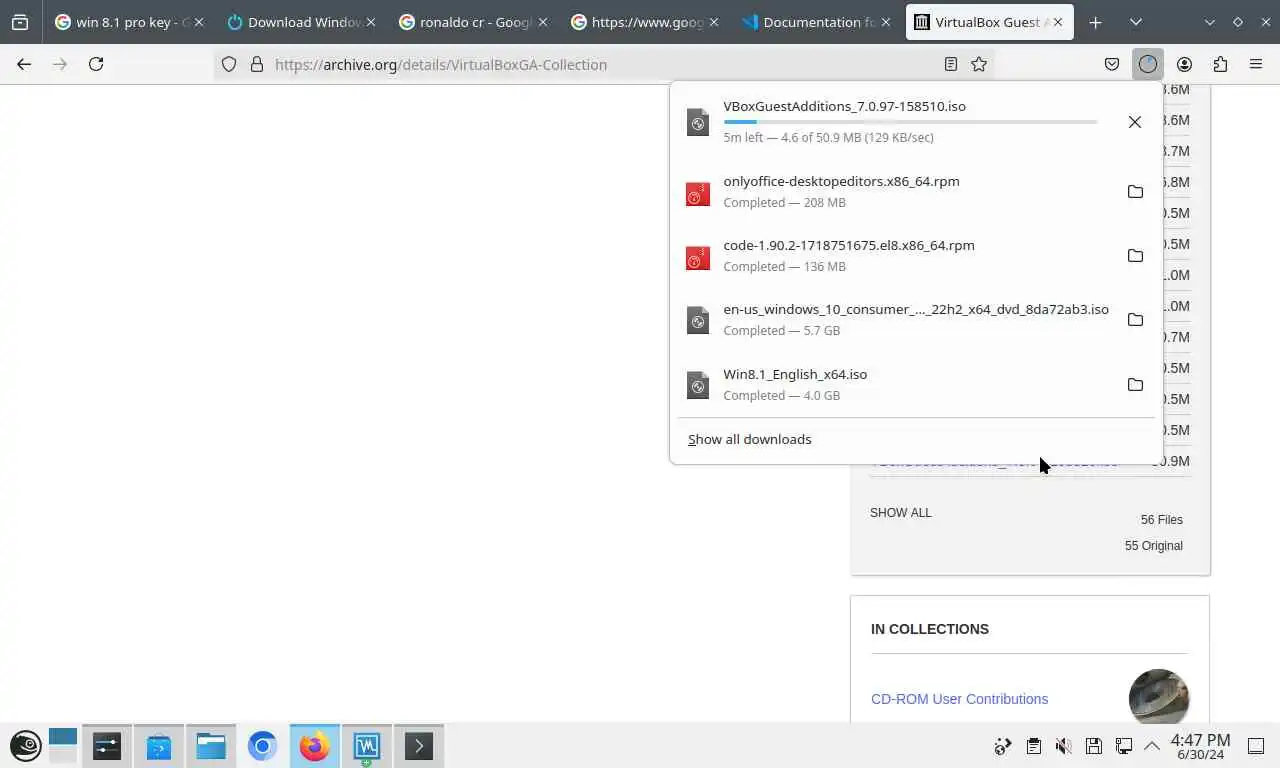This screenshot has height=768, width=1280.
Task: Click the show desktop button
Action: click(x=1256, y=746)
